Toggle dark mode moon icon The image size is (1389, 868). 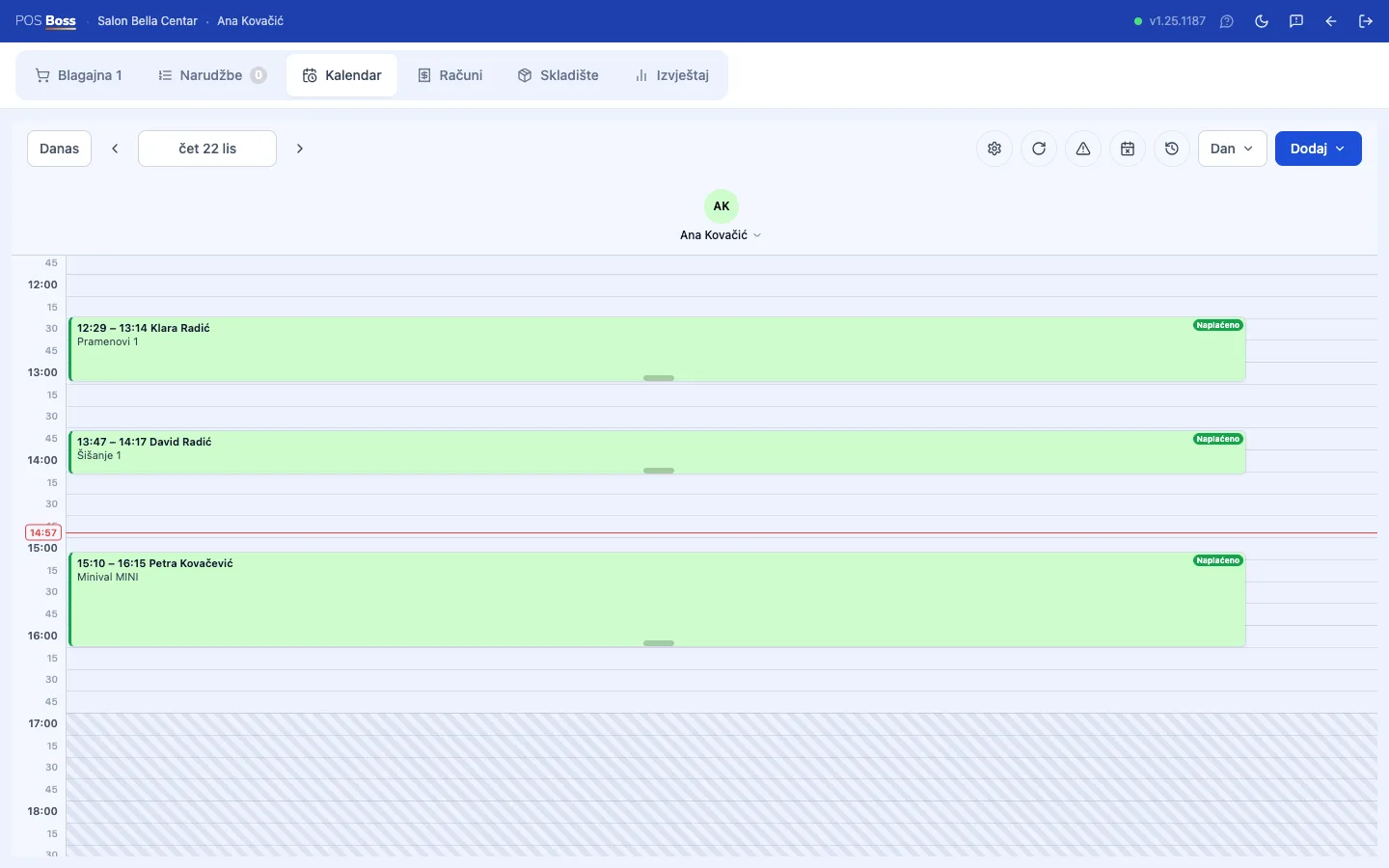tap(1262, 21)
